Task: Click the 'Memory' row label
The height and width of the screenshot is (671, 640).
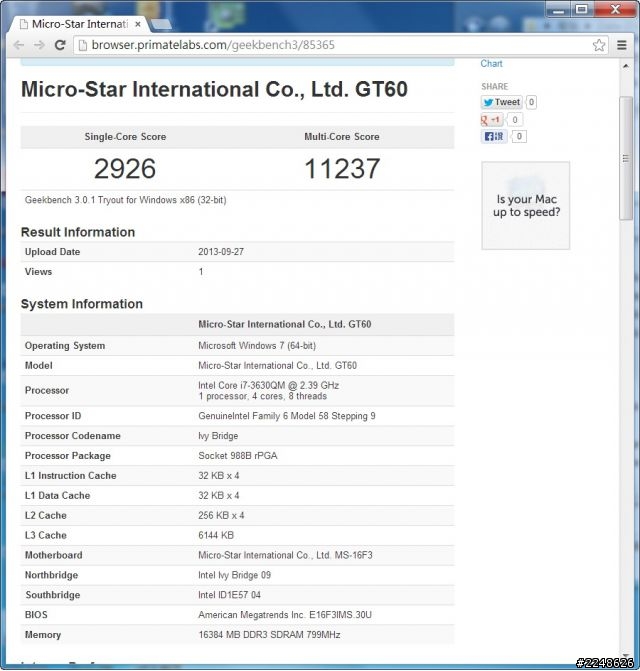Action: (43, 635)
